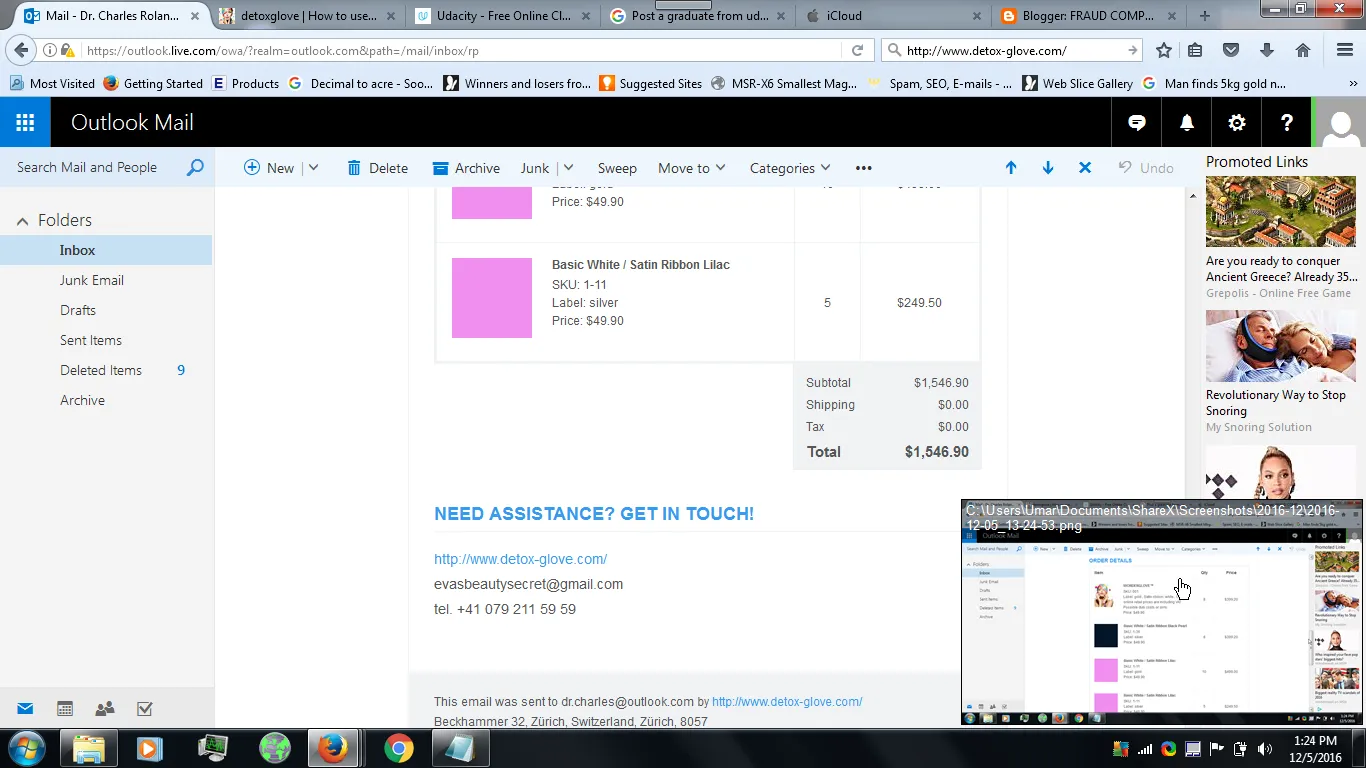1366x768 pixels.
Task: Open detox-glove link in email footer
Action: (787, 702)
